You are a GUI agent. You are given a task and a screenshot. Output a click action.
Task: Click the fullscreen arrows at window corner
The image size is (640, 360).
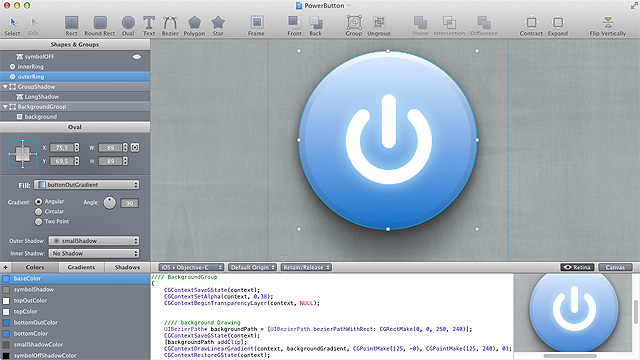coord(634,5)
